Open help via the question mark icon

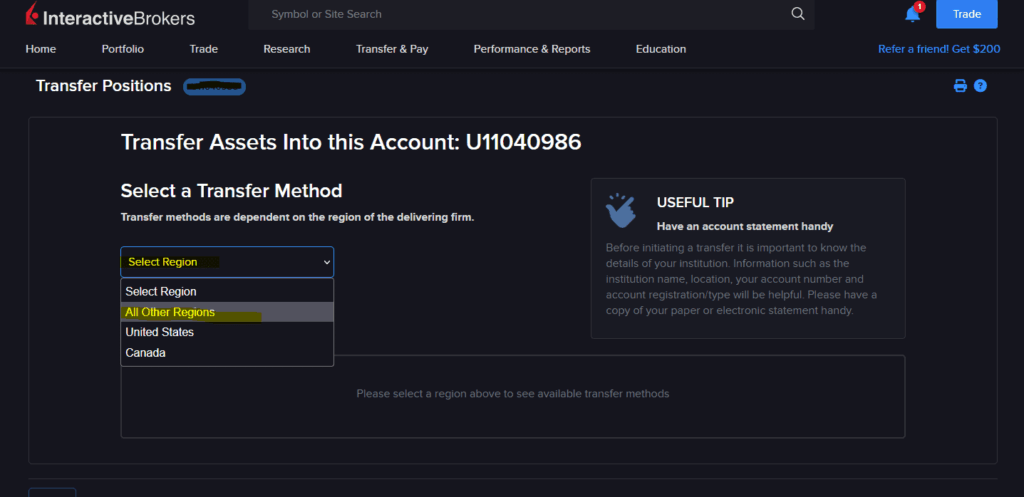(980, 86)
